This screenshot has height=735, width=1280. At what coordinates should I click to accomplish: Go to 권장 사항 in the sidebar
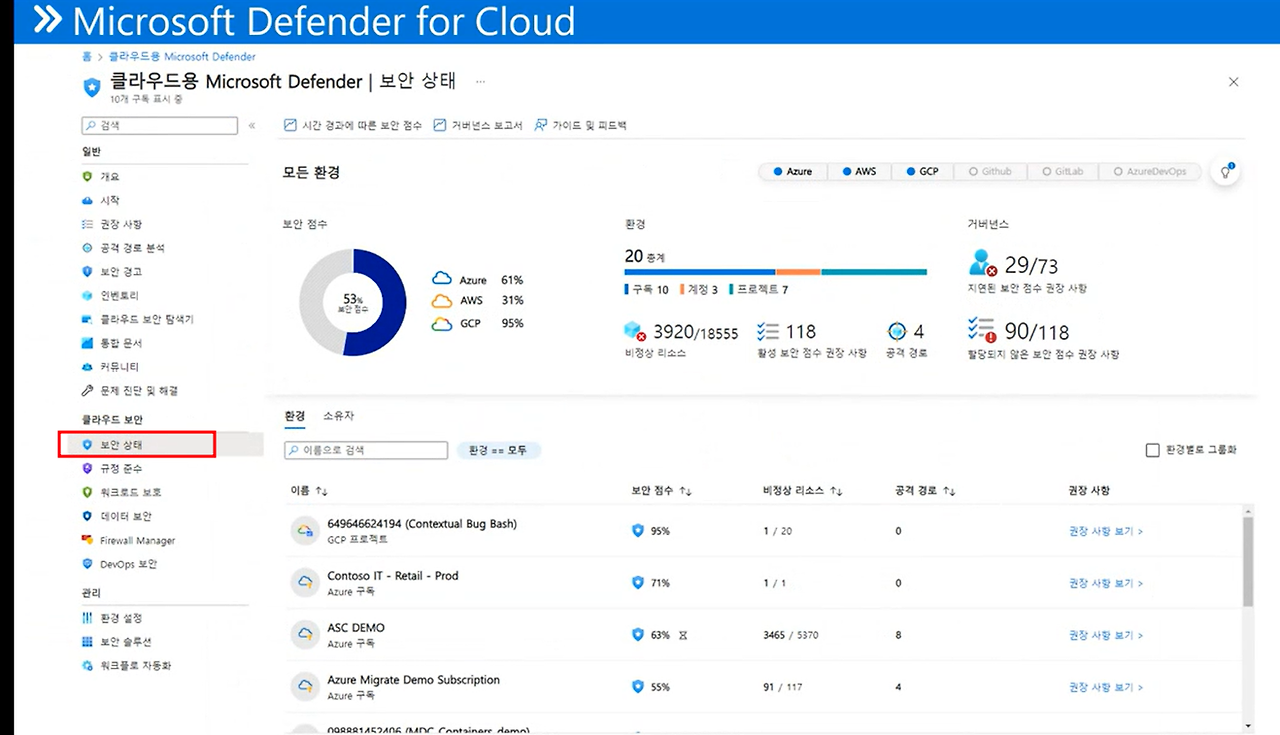(x=112, y=225)
